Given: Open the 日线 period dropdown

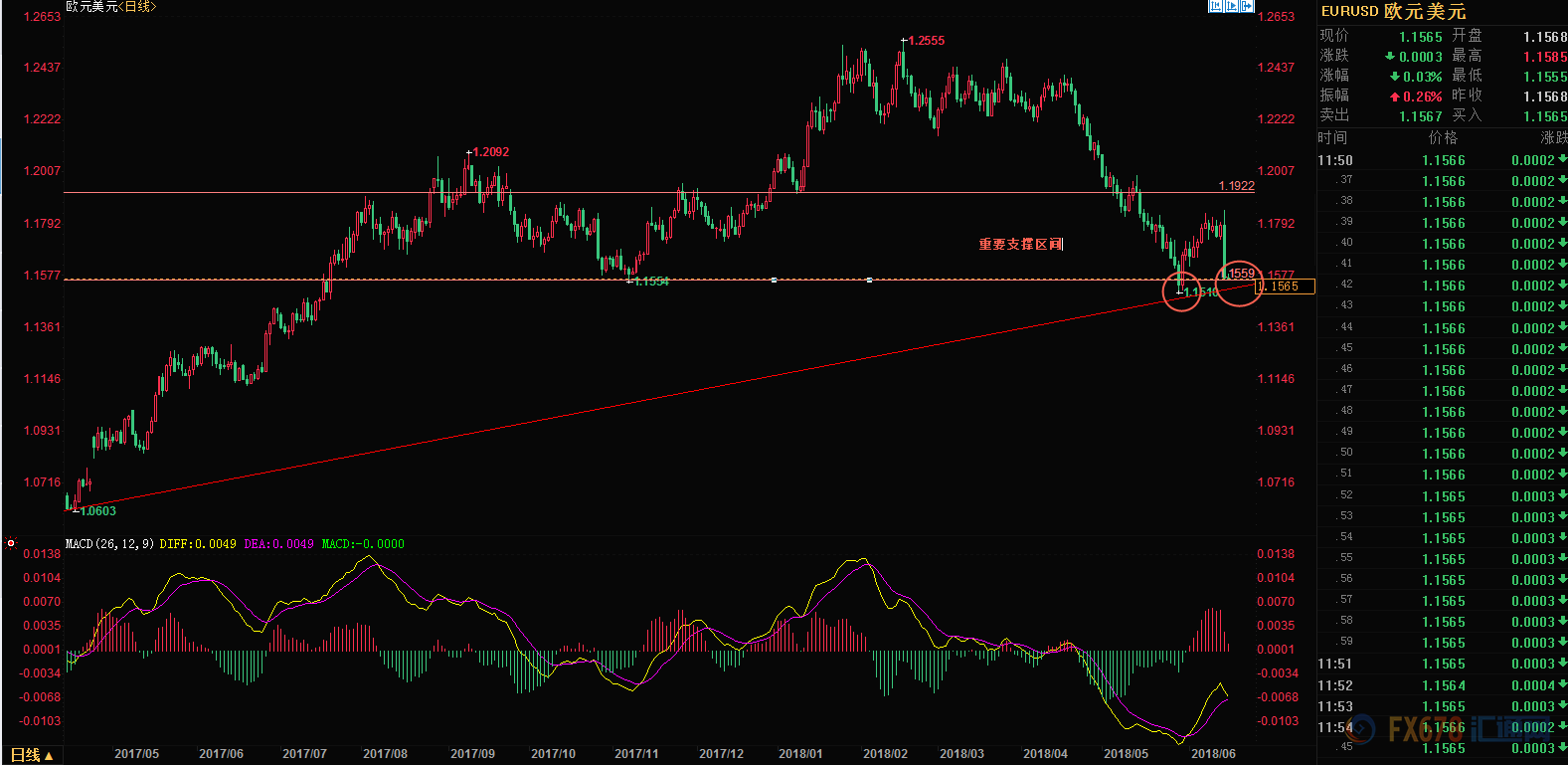Looking at the screenshot, I should pyautogui.click(x=32, y=755).
